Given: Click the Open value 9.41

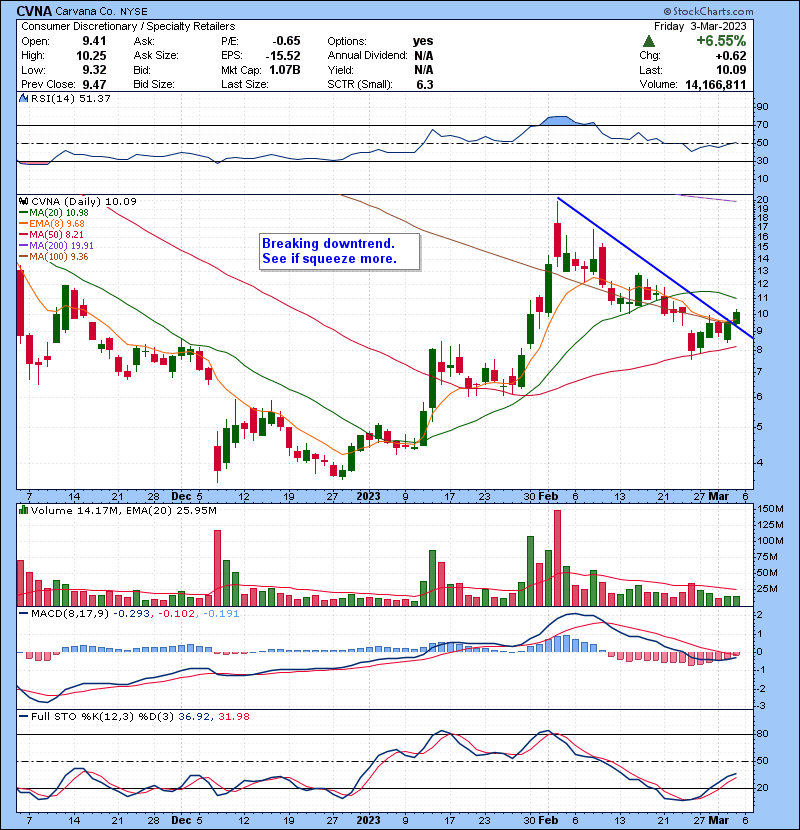Looking at the screenshot, I should point(94,41).
